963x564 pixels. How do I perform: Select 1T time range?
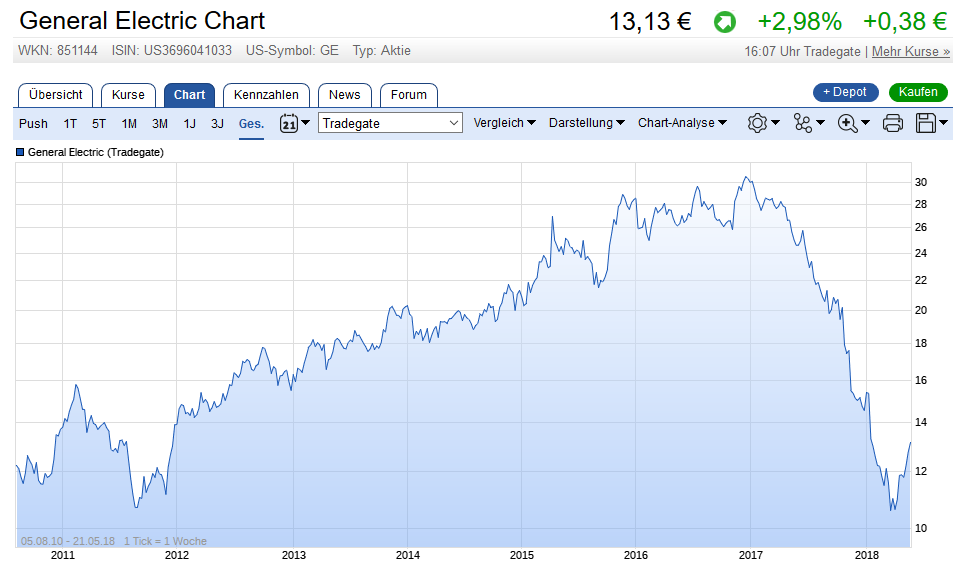click(70, 123)
